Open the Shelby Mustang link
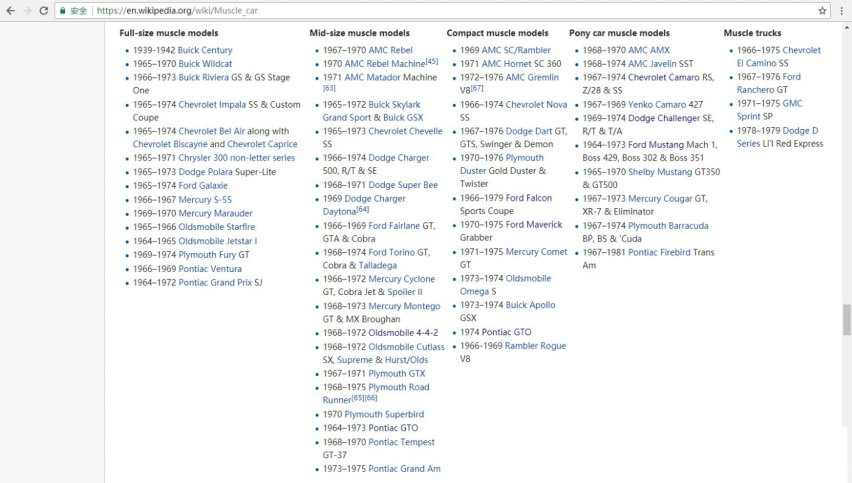Screen dimensions: 852x483 coord(660,172)
